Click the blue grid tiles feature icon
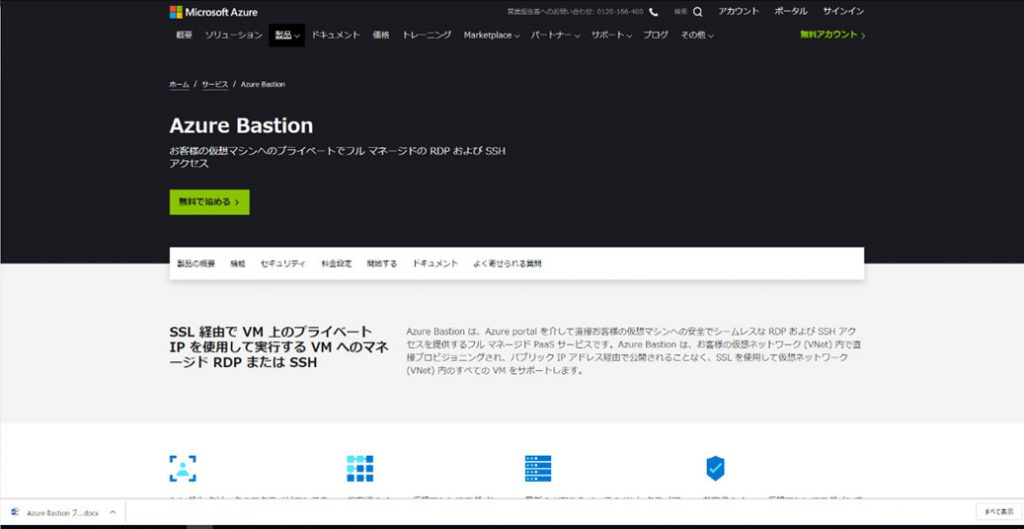The image size is (1024, 529). [360, 468]
